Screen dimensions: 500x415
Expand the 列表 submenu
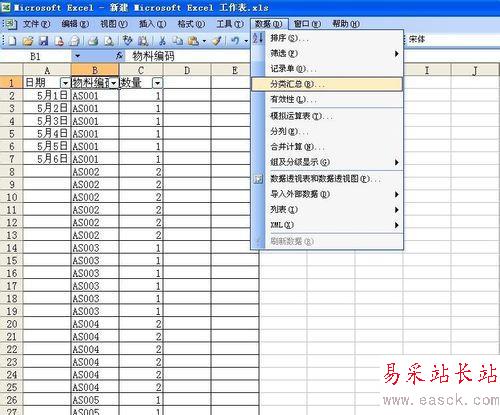coord(397,210)
